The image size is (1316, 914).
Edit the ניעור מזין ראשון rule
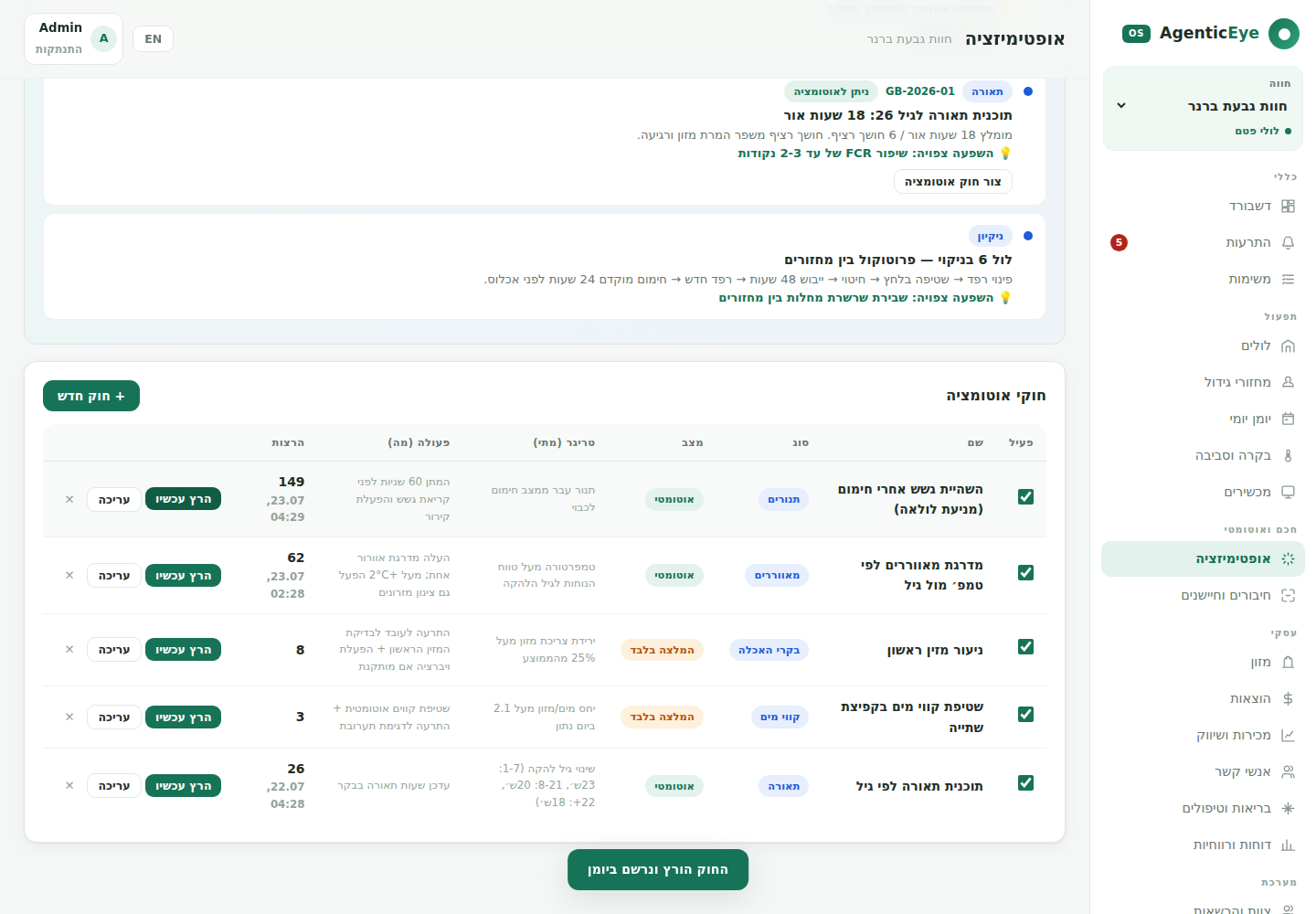(x=114, y=650)
